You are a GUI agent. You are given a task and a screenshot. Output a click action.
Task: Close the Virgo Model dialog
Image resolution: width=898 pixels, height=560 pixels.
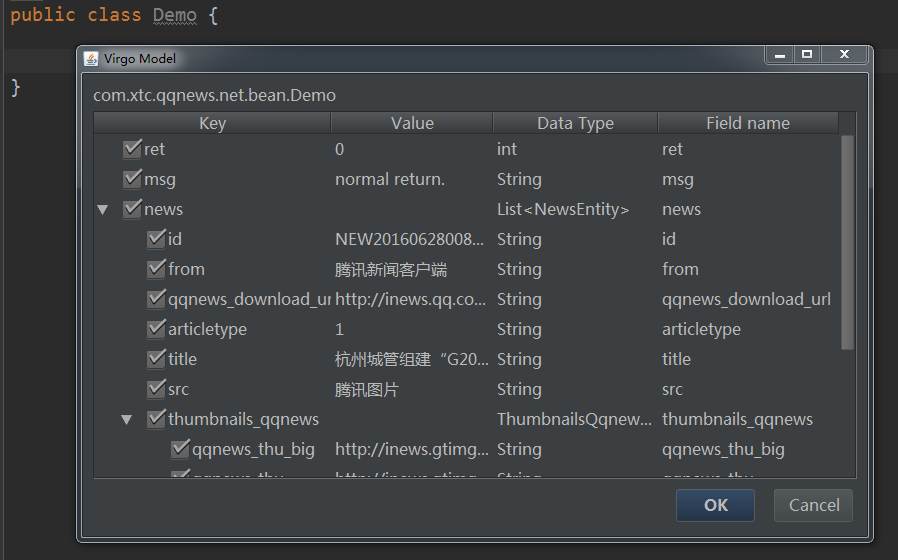(844, 55)
